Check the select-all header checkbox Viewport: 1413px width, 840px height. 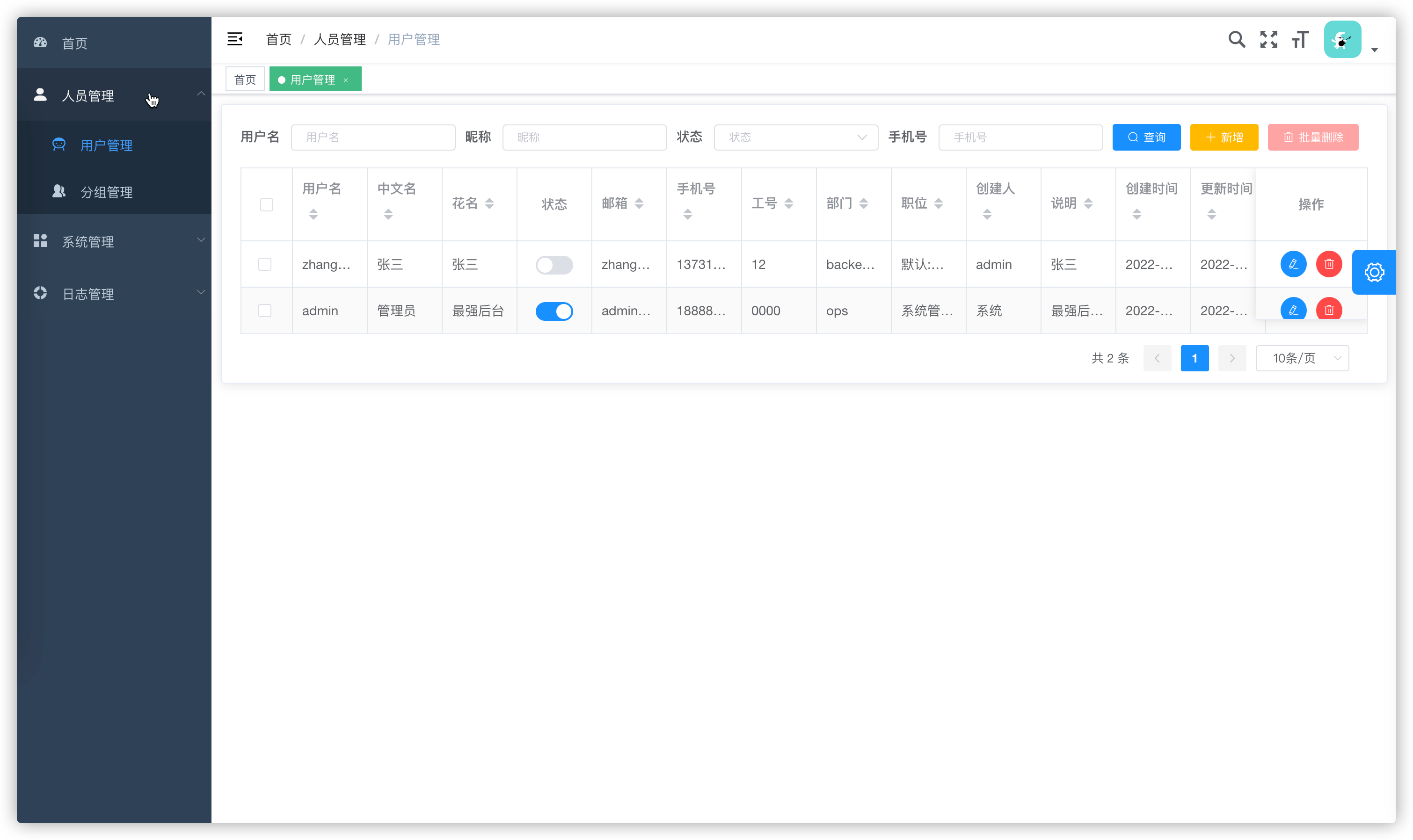[267, 204]
